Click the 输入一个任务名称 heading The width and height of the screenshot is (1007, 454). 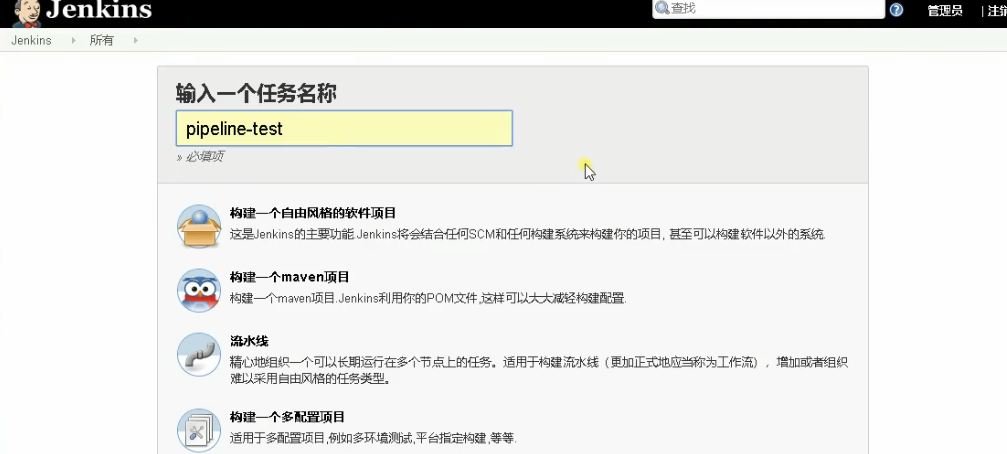coord(256,94)
